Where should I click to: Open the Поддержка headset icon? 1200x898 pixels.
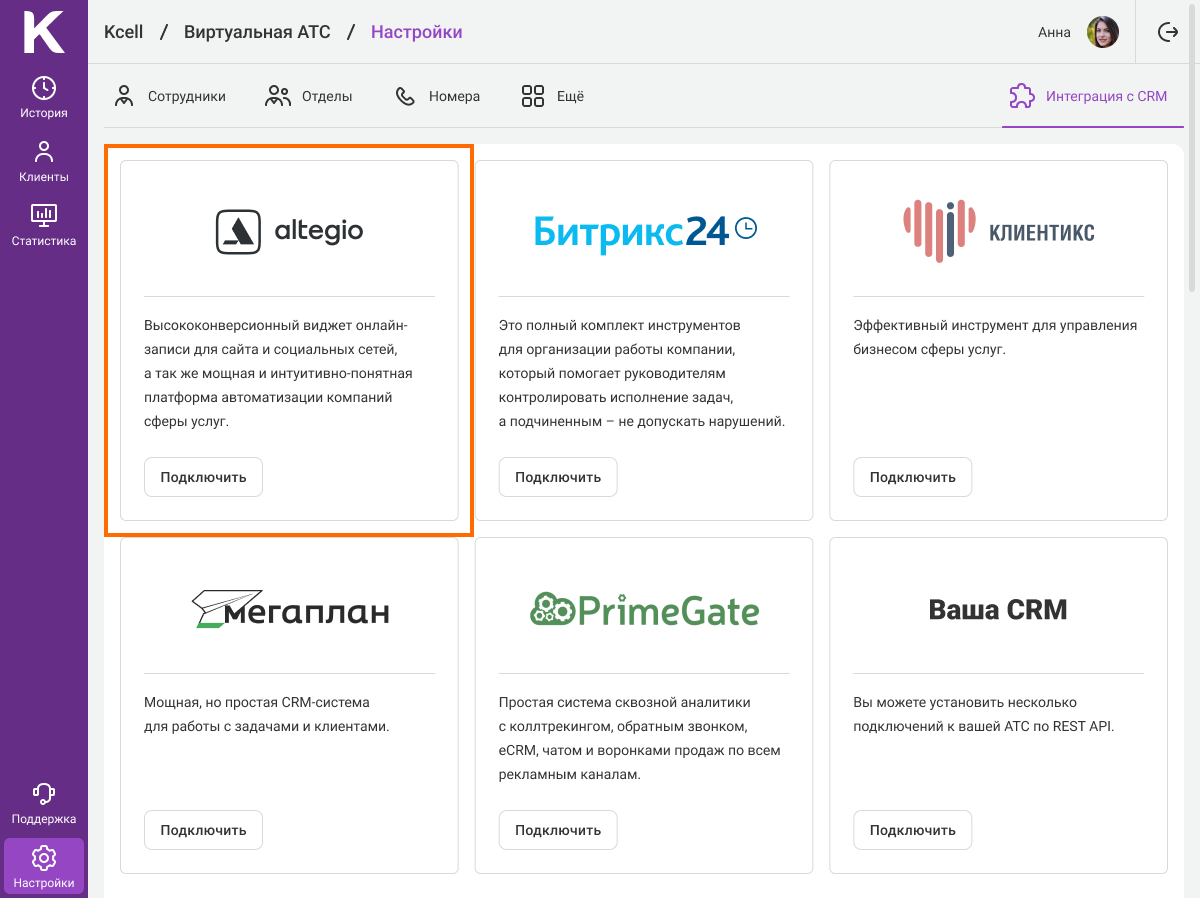(44, 794)
